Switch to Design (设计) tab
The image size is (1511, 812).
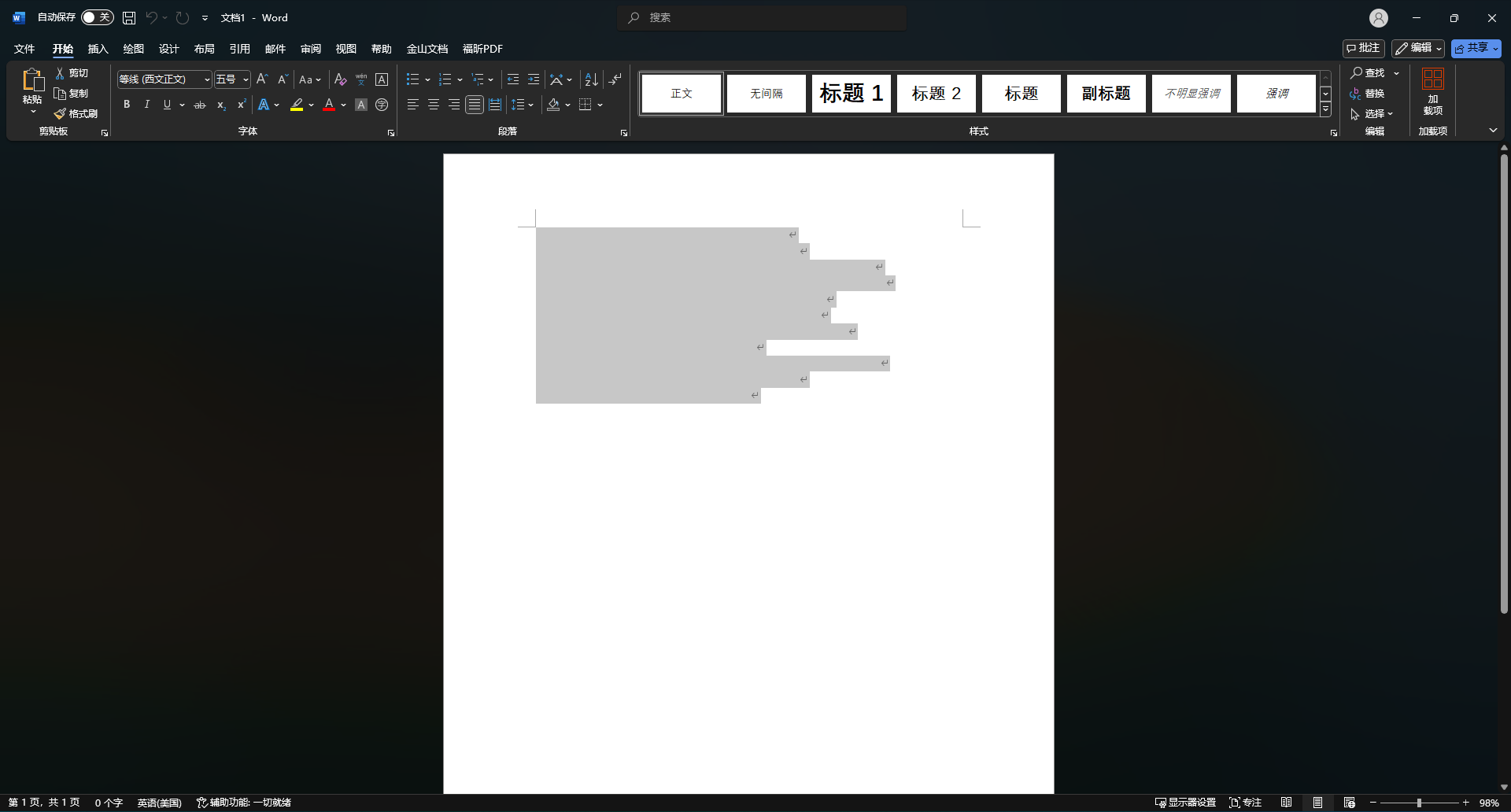(168, 49)
